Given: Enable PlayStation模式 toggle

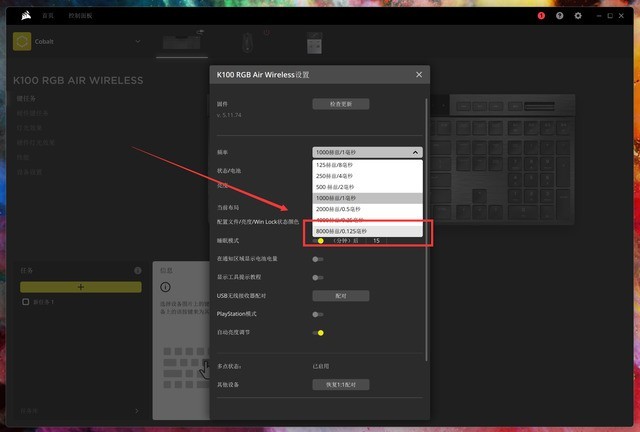Looking at the screenshot, I should tap(318, 314).
